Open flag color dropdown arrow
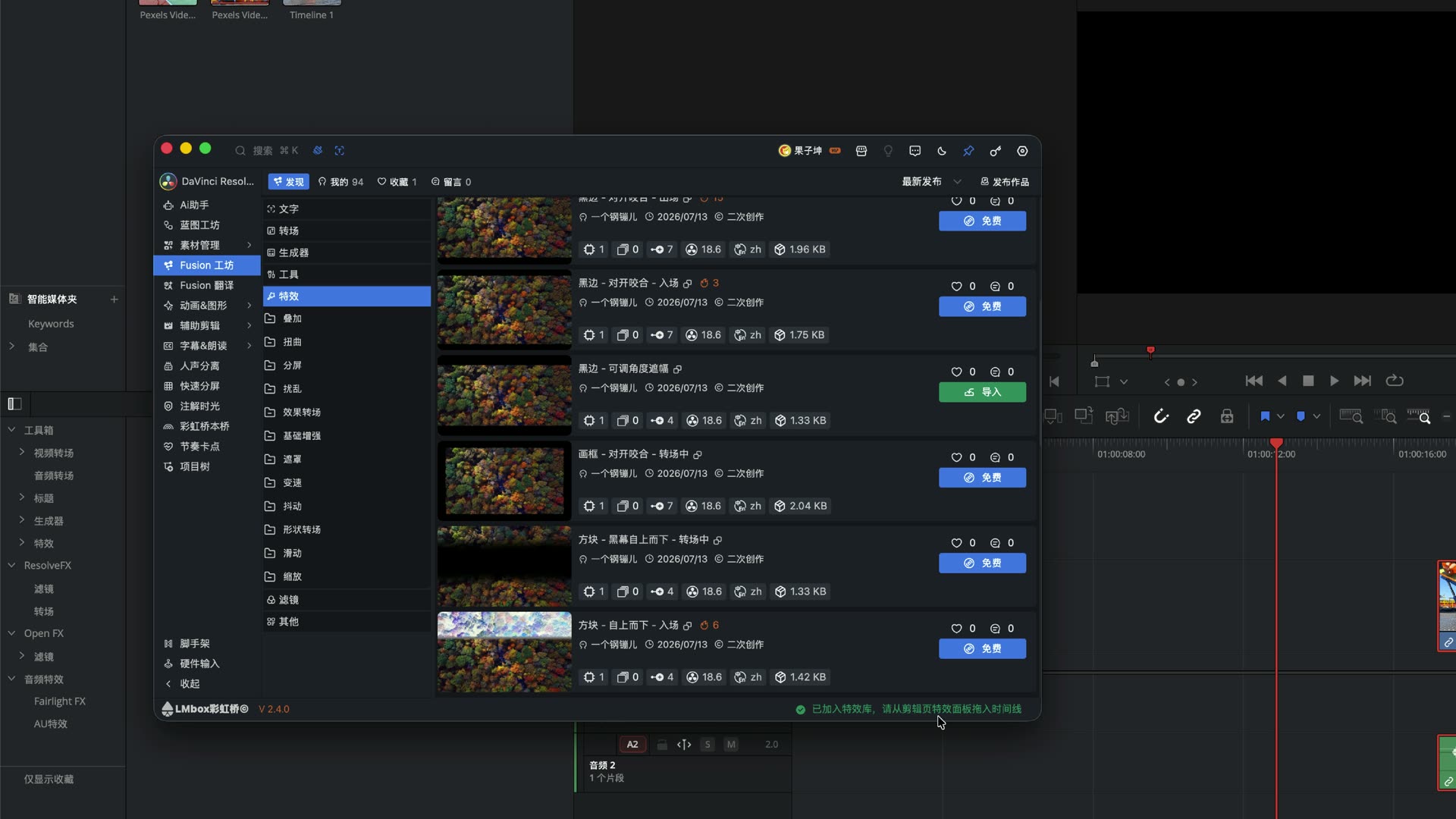 [x=1281, y=416]
